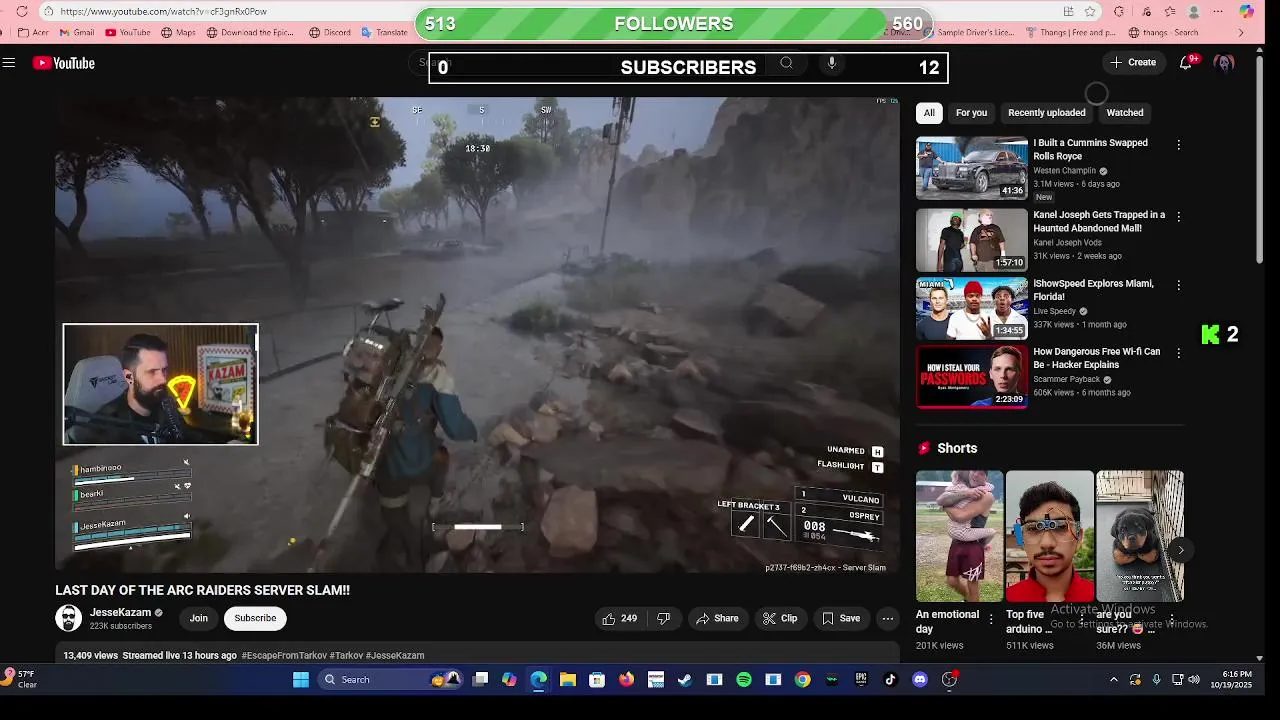Open menu for 'An emotional day' short
Viewport: 1280px width, 720px height.
click(991, 620)
